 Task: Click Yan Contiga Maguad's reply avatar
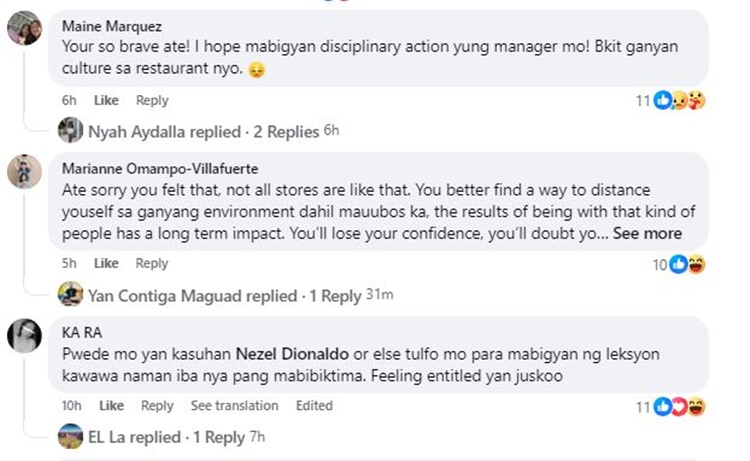(x=70, y=295)
